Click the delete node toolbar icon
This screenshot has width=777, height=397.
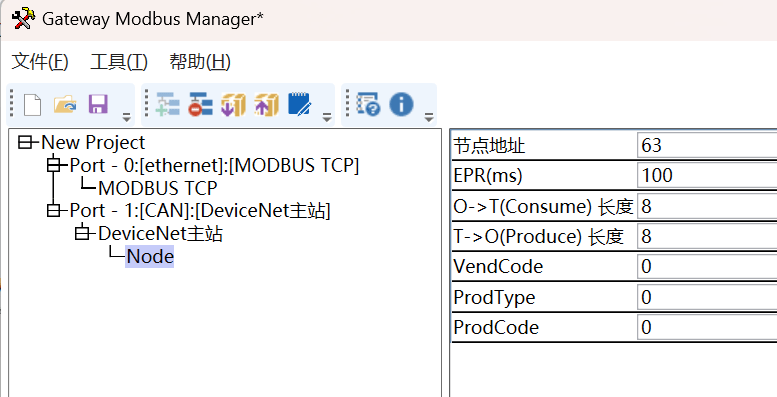(200, 105)
